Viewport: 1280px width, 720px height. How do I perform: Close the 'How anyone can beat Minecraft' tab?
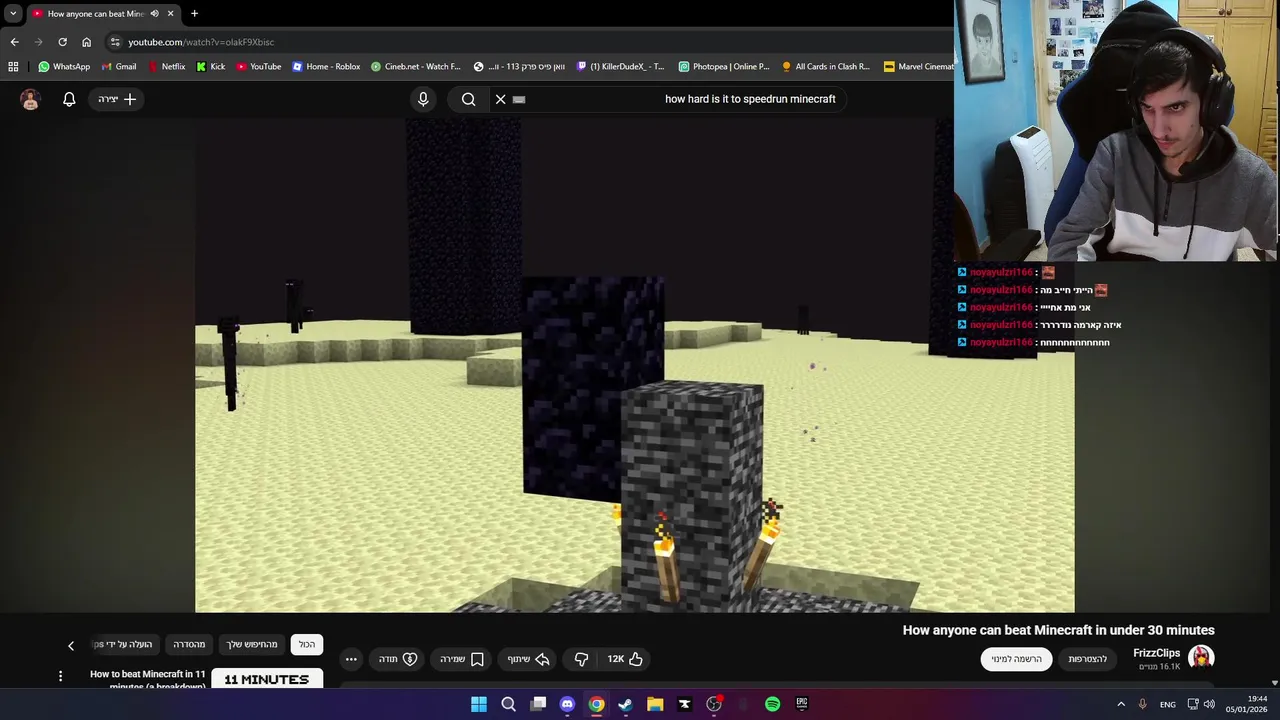(x=170, y=13)
